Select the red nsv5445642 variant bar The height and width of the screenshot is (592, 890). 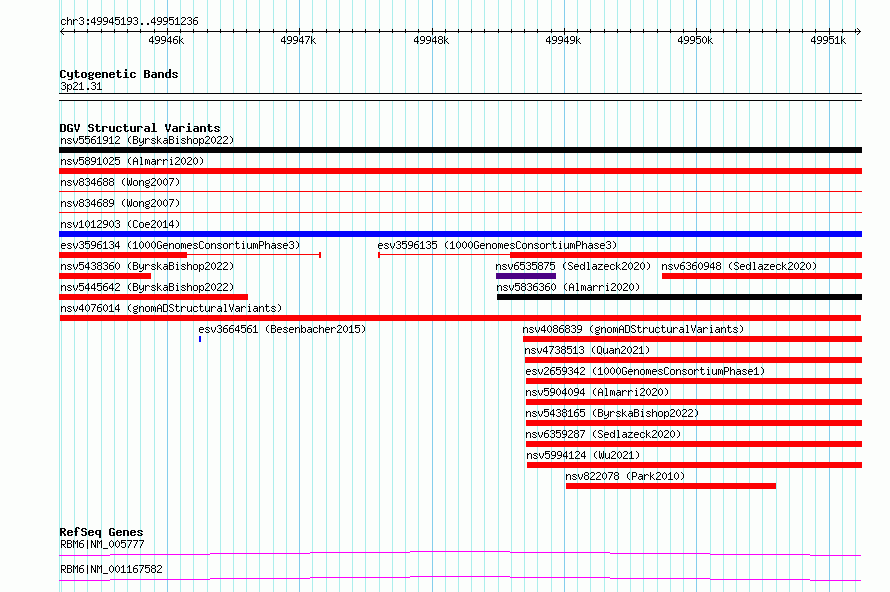tap(153, 297)
